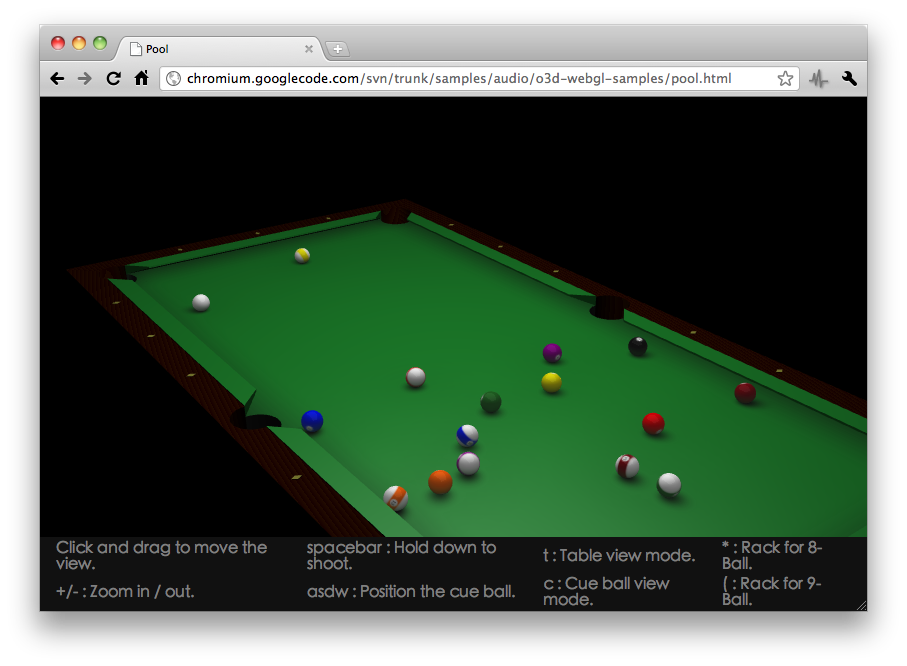Click the orange striped ball

coord(396,498)
